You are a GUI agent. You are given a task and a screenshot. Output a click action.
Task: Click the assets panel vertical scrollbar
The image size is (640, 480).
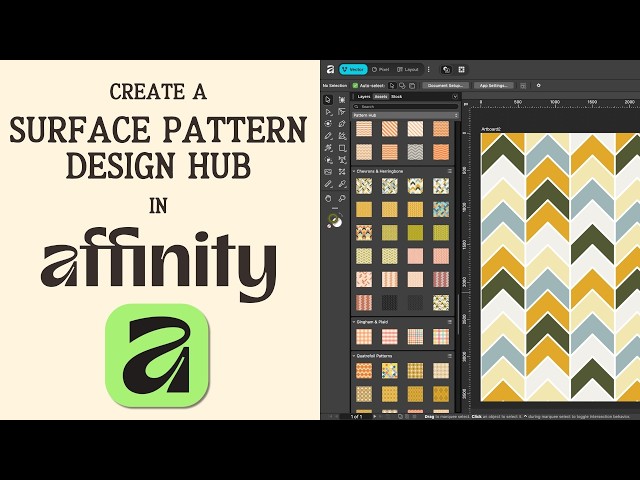458,314
